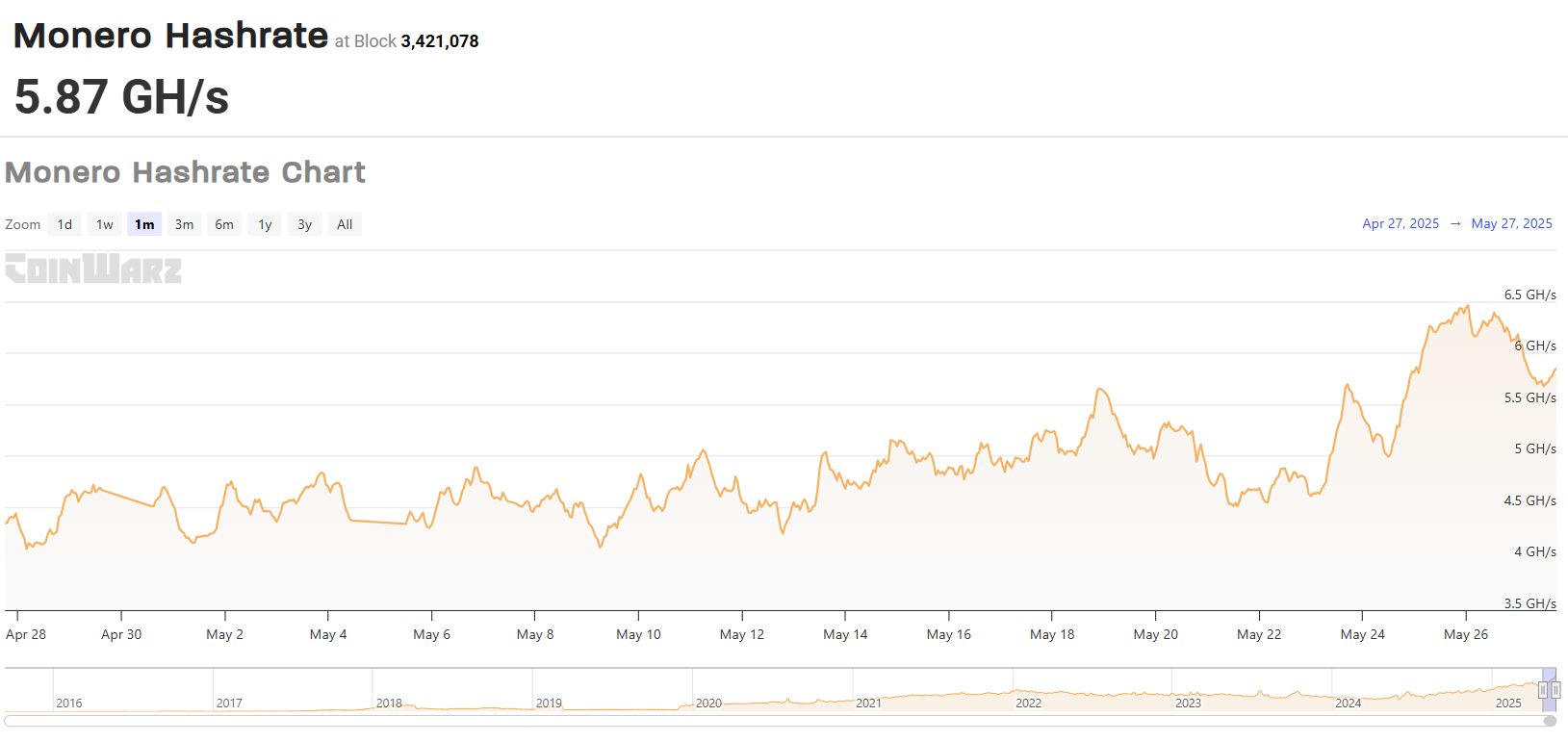Click the 5.87 GH/s hashrate value
This screenshot has width=1568, height=742.
[122, 97]
